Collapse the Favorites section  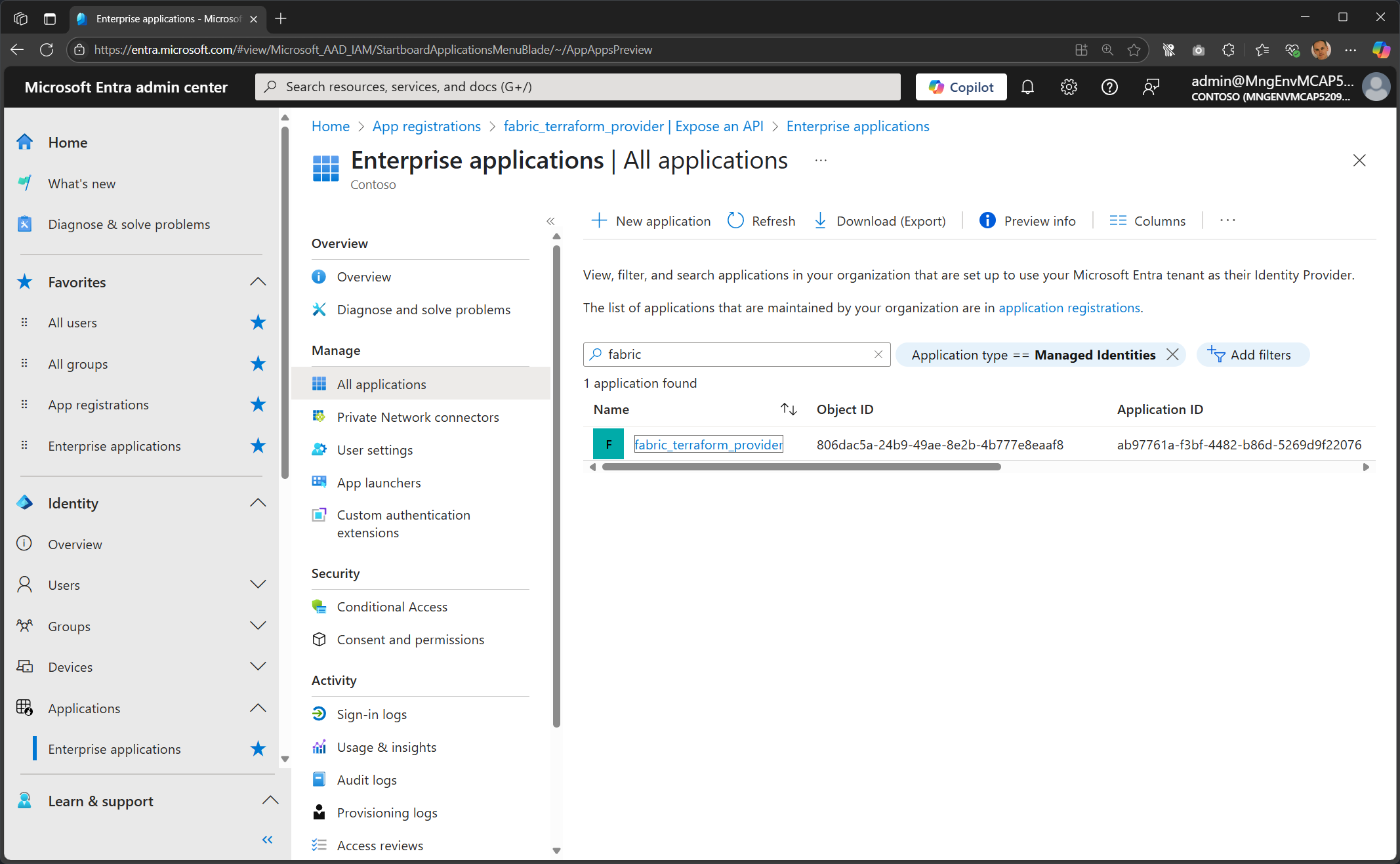[258, 281]
